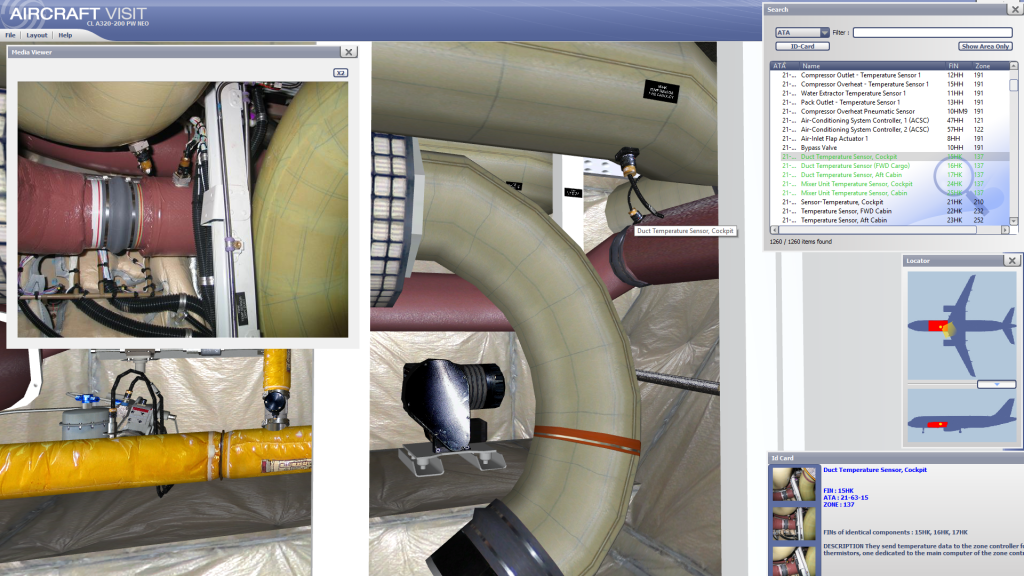1024x576 pixels.
Task: Sort the list by the Name column
Action: click(872, 66)
